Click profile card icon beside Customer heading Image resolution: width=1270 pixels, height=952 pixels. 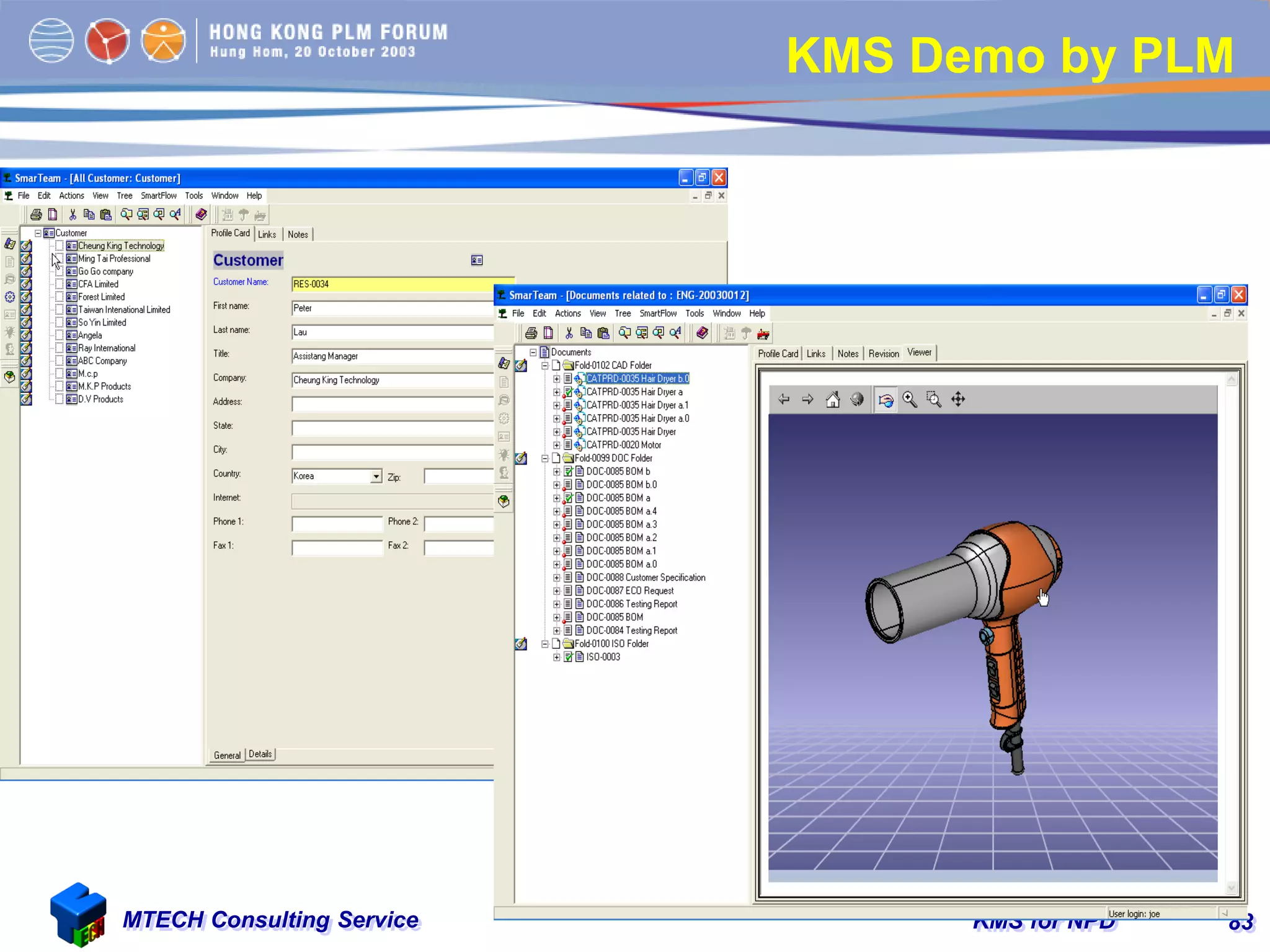pyautogui.click(x=476, y=260)
